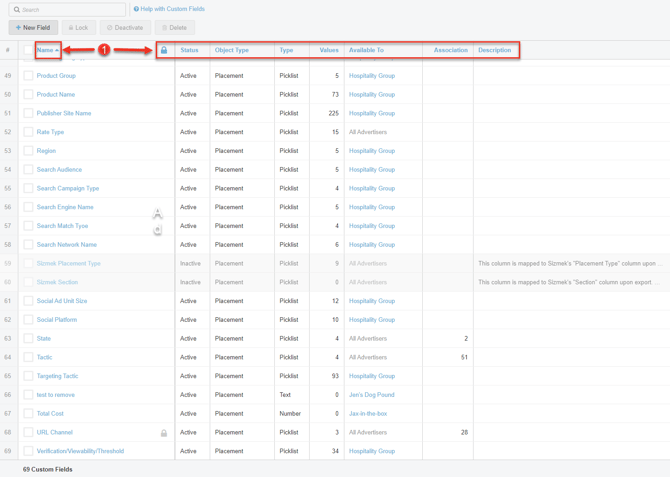
Task: Select the Region row checkbox
Action: click(x=28, y=151)
